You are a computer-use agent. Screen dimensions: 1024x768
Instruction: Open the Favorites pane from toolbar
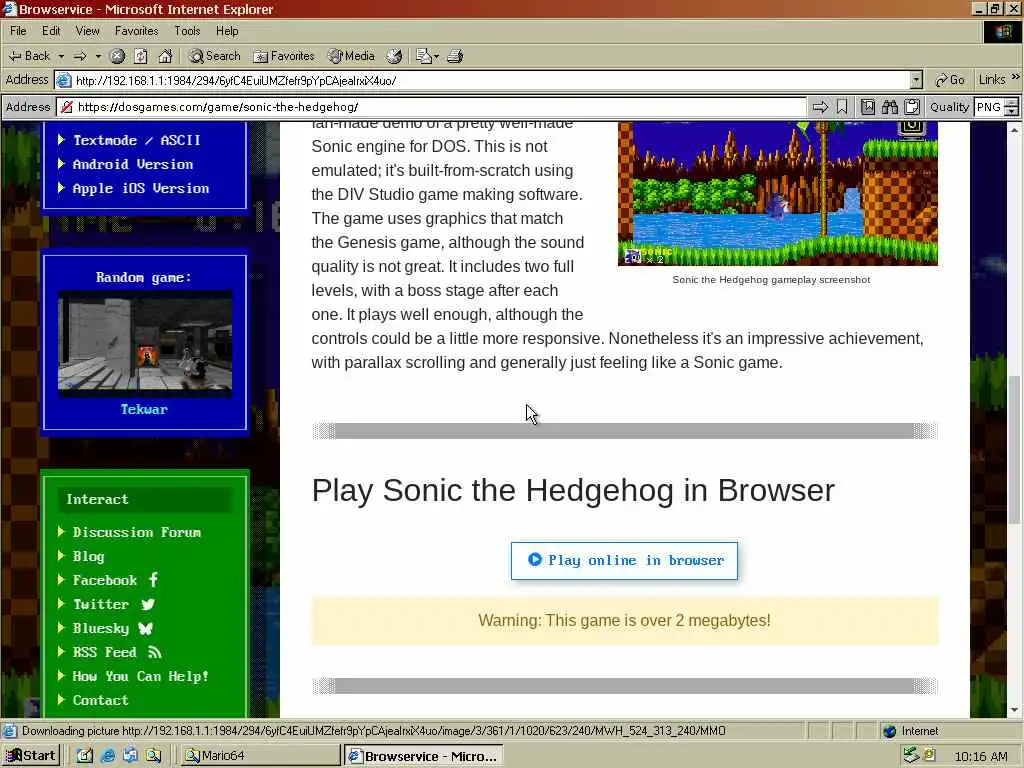(284, 56)
